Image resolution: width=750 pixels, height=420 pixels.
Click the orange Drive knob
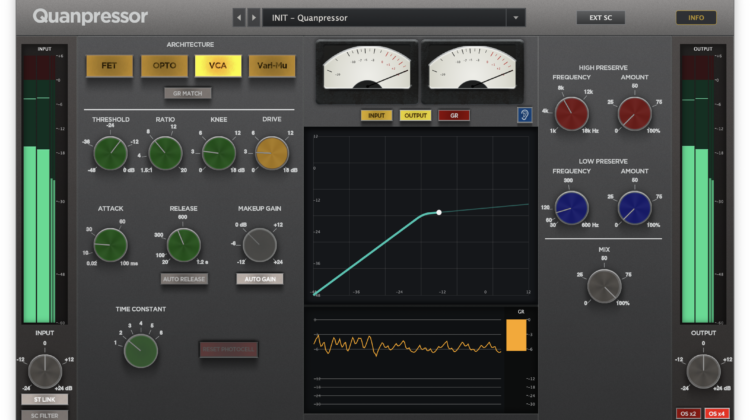coord(272,153)
